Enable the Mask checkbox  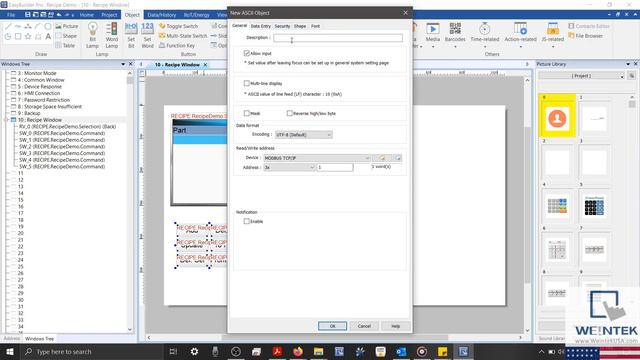247,113
